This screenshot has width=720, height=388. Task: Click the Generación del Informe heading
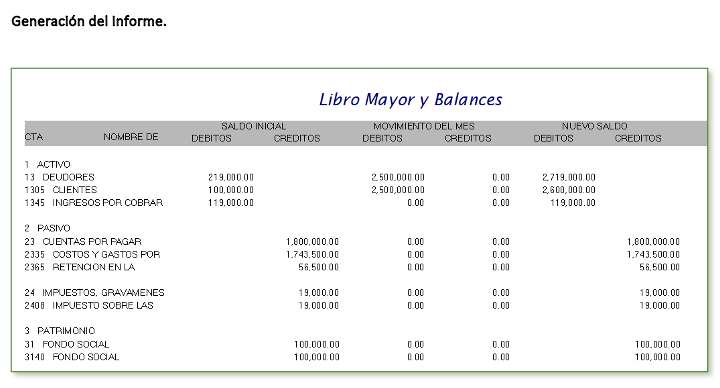(89, 21)
